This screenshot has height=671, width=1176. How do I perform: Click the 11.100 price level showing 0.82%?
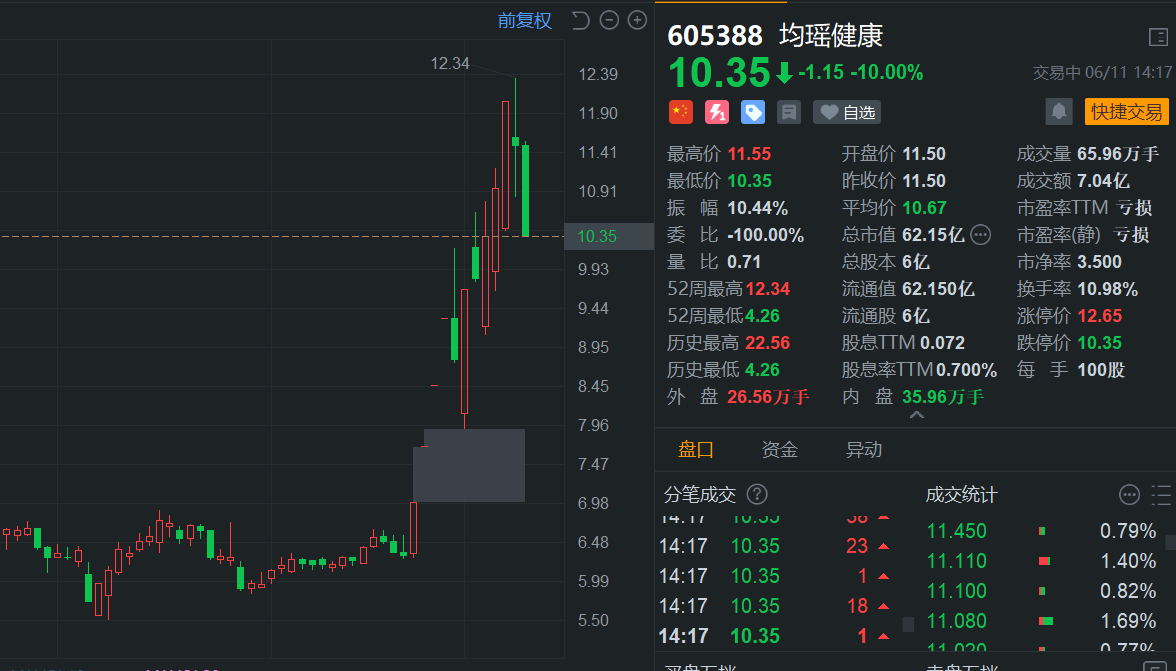956,591
